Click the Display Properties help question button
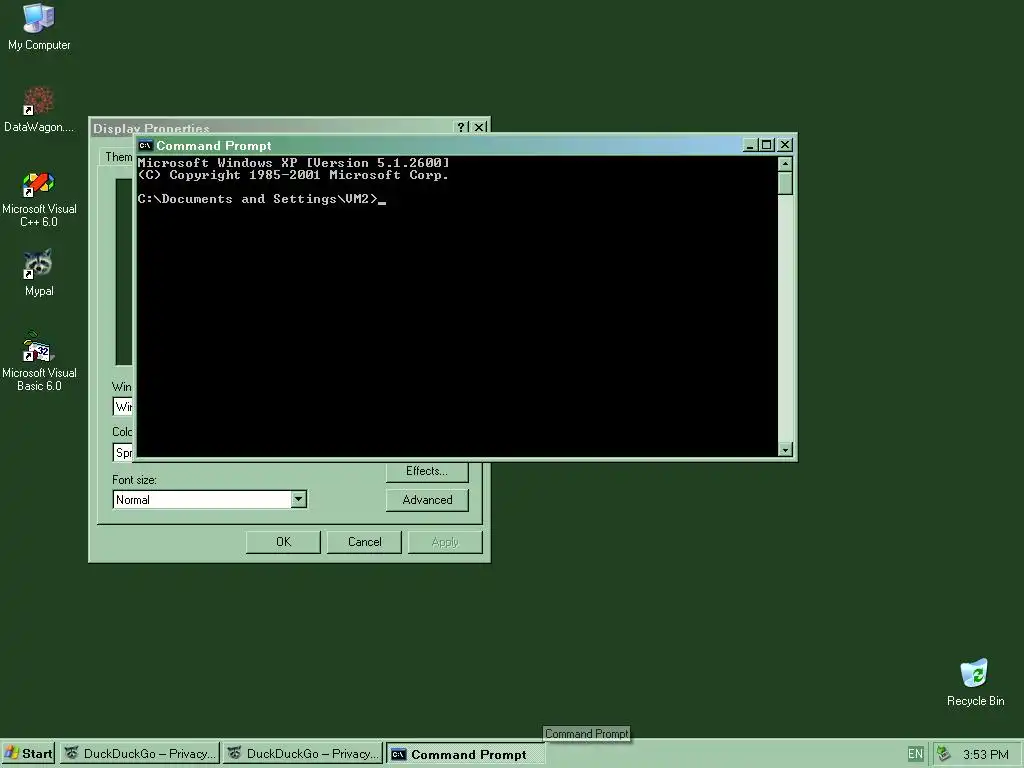The width and height of the screenshot is (1024, 768). tap(461, 127)
